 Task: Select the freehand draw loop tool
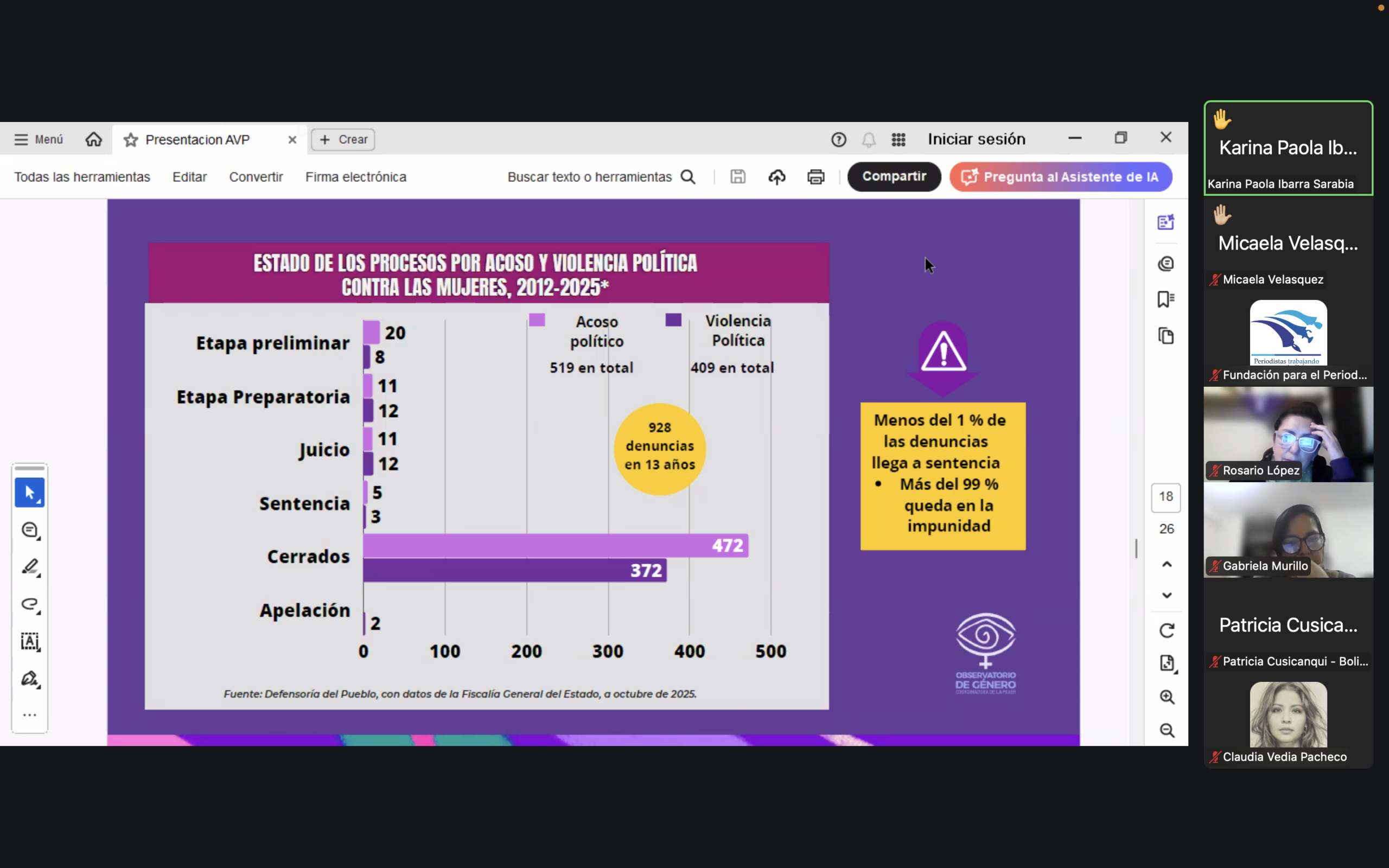[x=29, y=604]
